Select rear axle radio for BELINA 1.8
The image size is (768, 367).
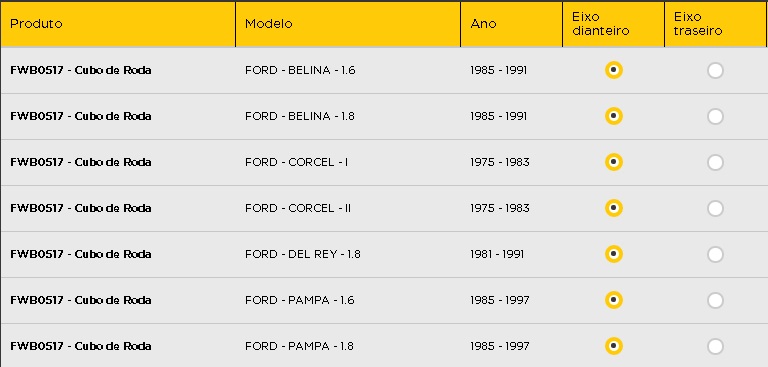[x=715, y=117]
